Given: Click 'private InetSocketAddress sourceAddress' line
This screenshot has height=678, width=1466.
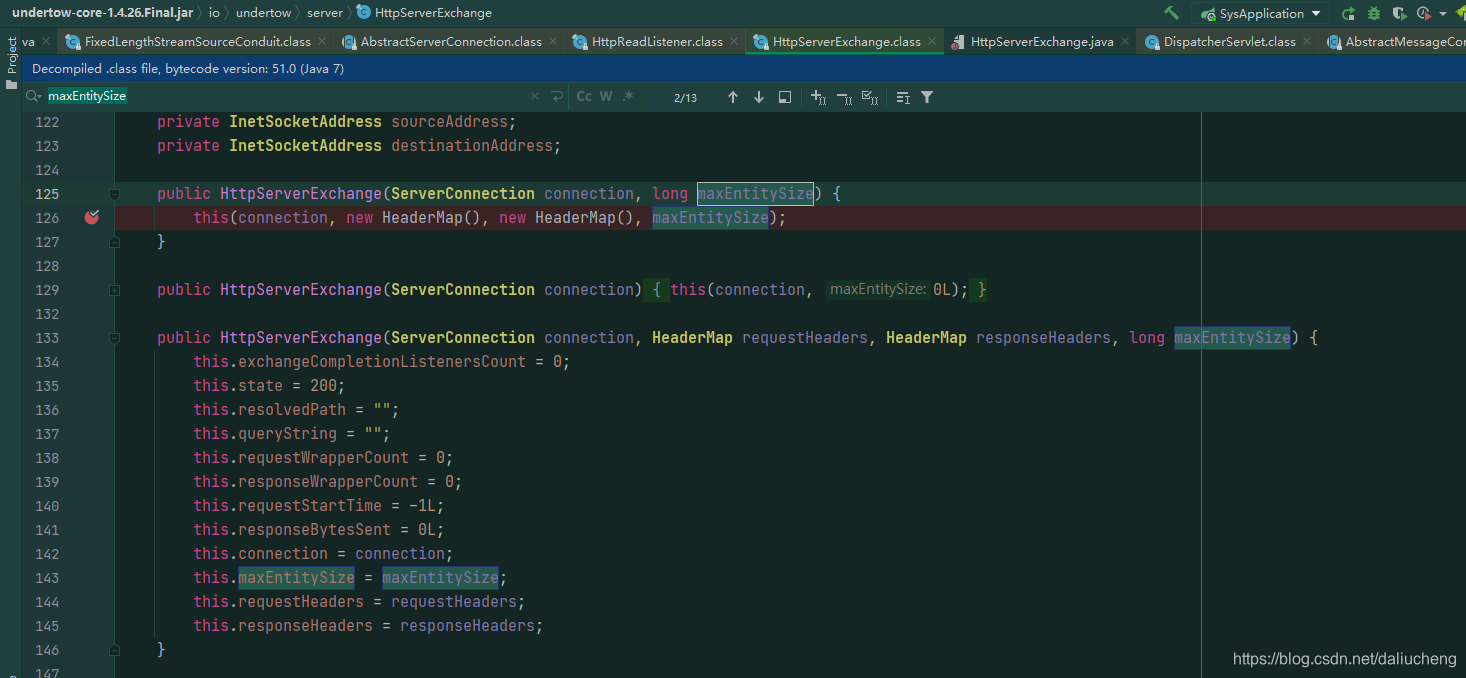Looking at the screenshot, I should (336, 122).
